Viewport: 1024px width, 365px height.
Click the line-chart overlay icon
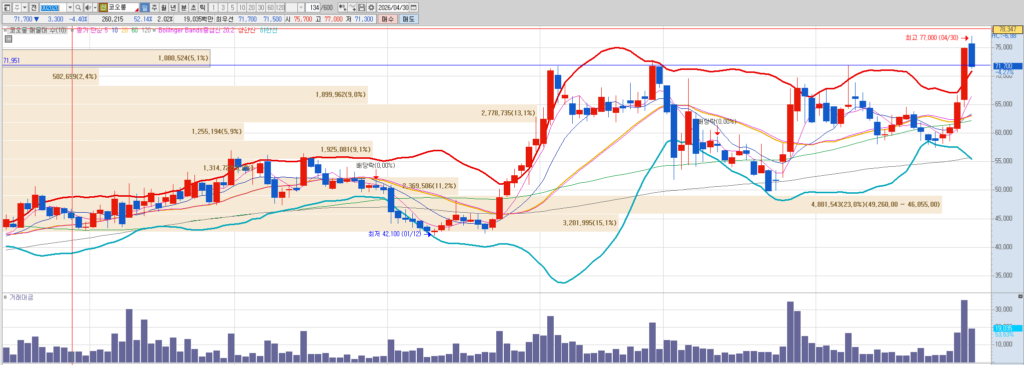pyautogui.click(x=352, y=7)
